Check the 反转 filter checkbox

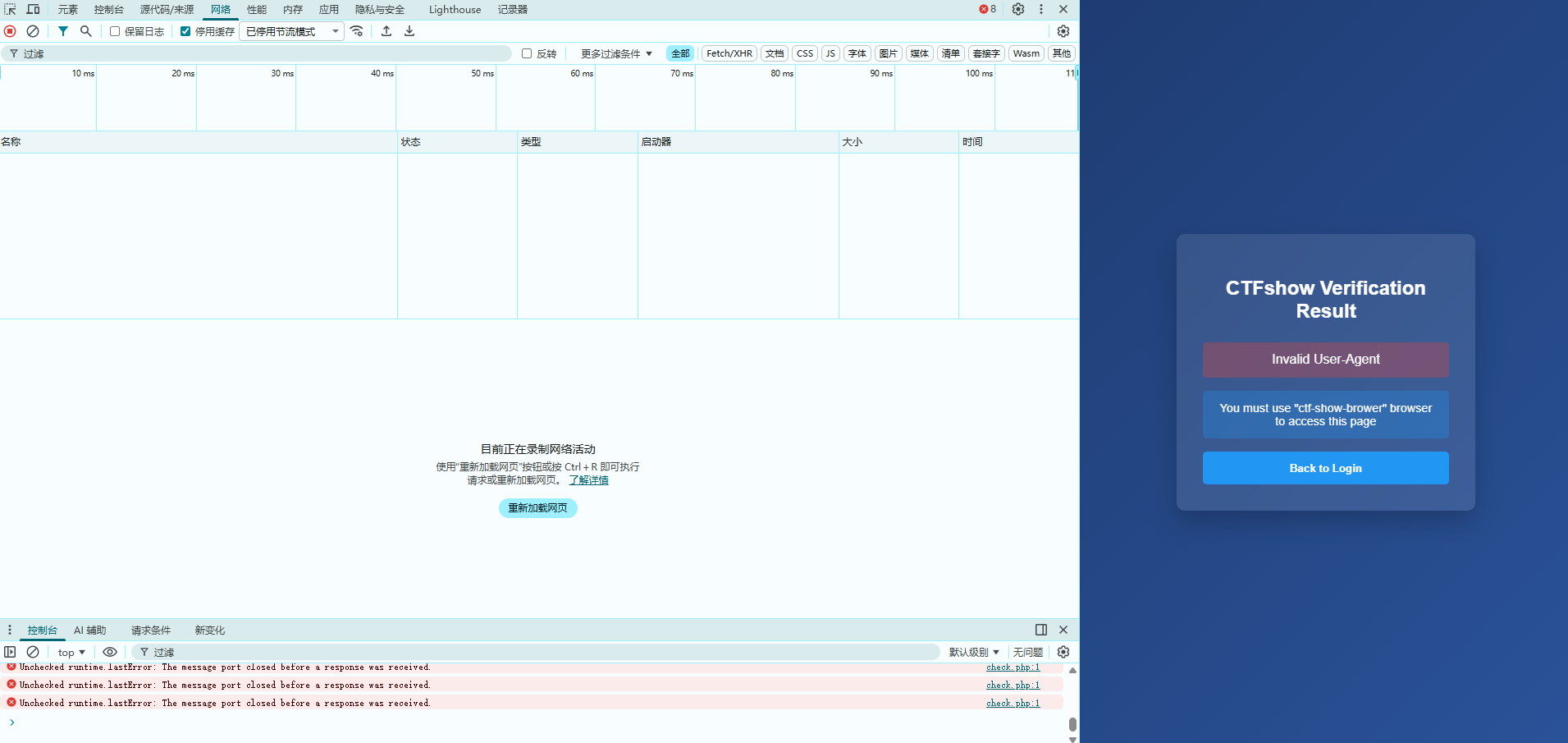pos(527,53)
